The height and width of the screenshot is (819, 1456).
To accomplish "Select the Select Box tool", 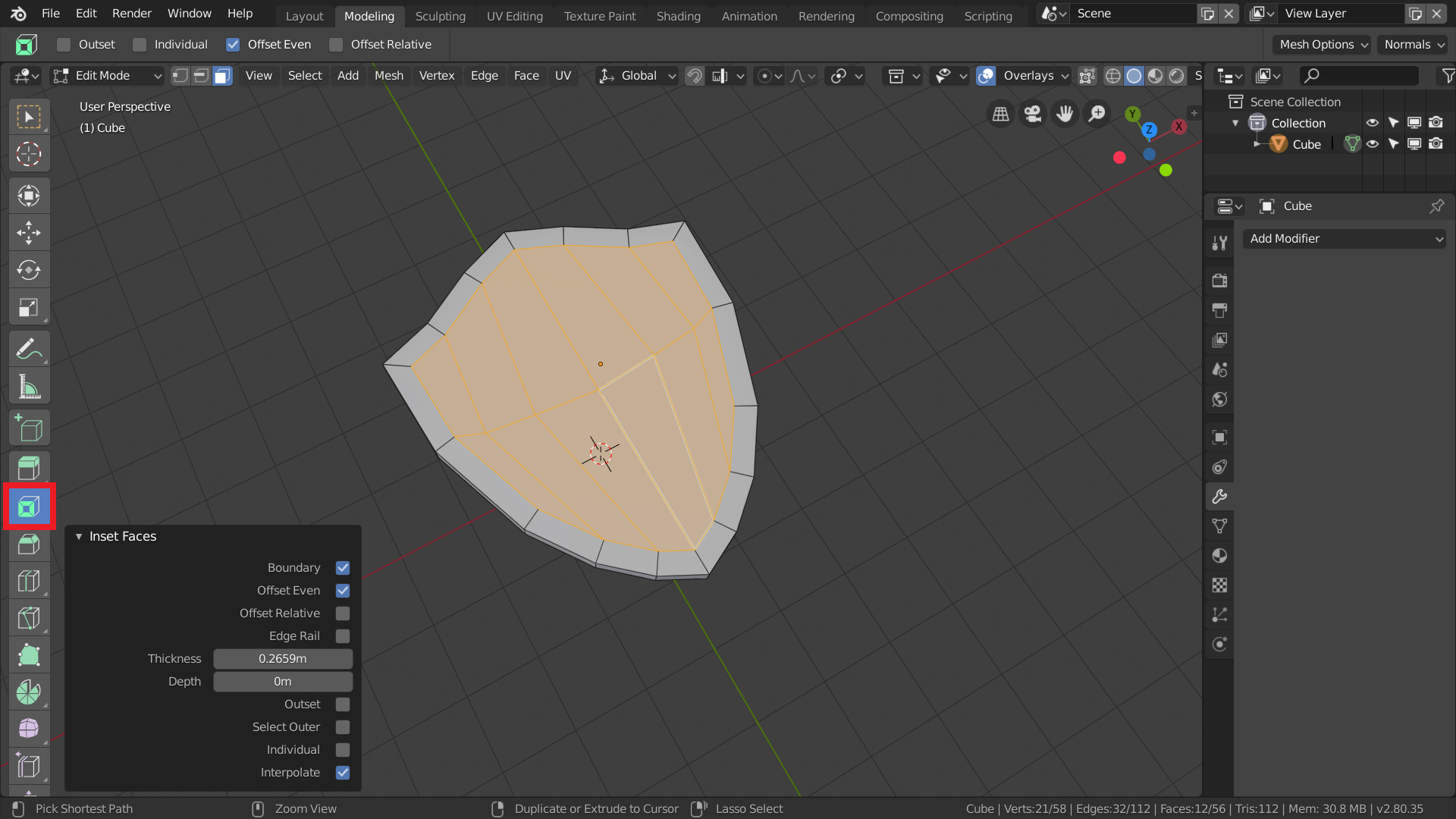I will pyautogui.click(x=29, y=118).
